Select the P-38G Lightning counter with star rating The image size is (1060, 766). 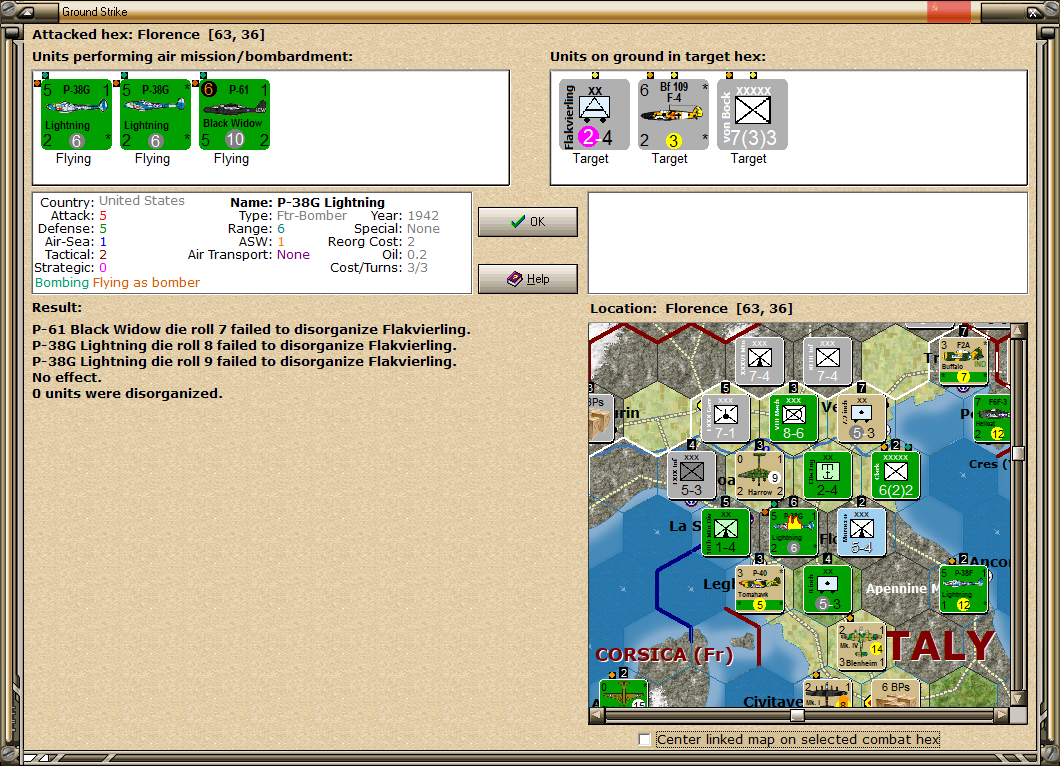click(155, 115)
